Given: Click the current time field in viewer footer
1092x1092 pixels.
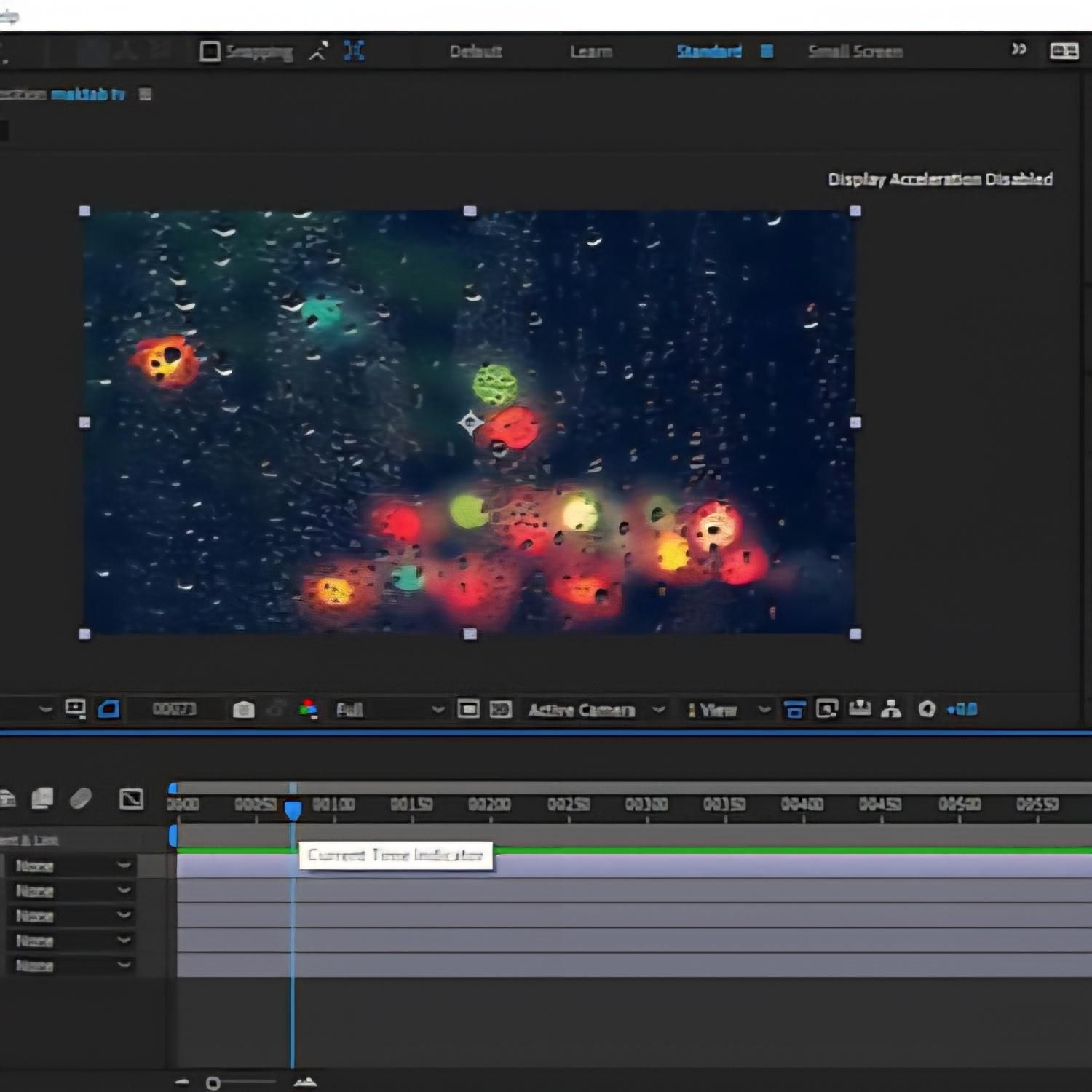Looking at the screenshot, I should (x=174, y=709).
